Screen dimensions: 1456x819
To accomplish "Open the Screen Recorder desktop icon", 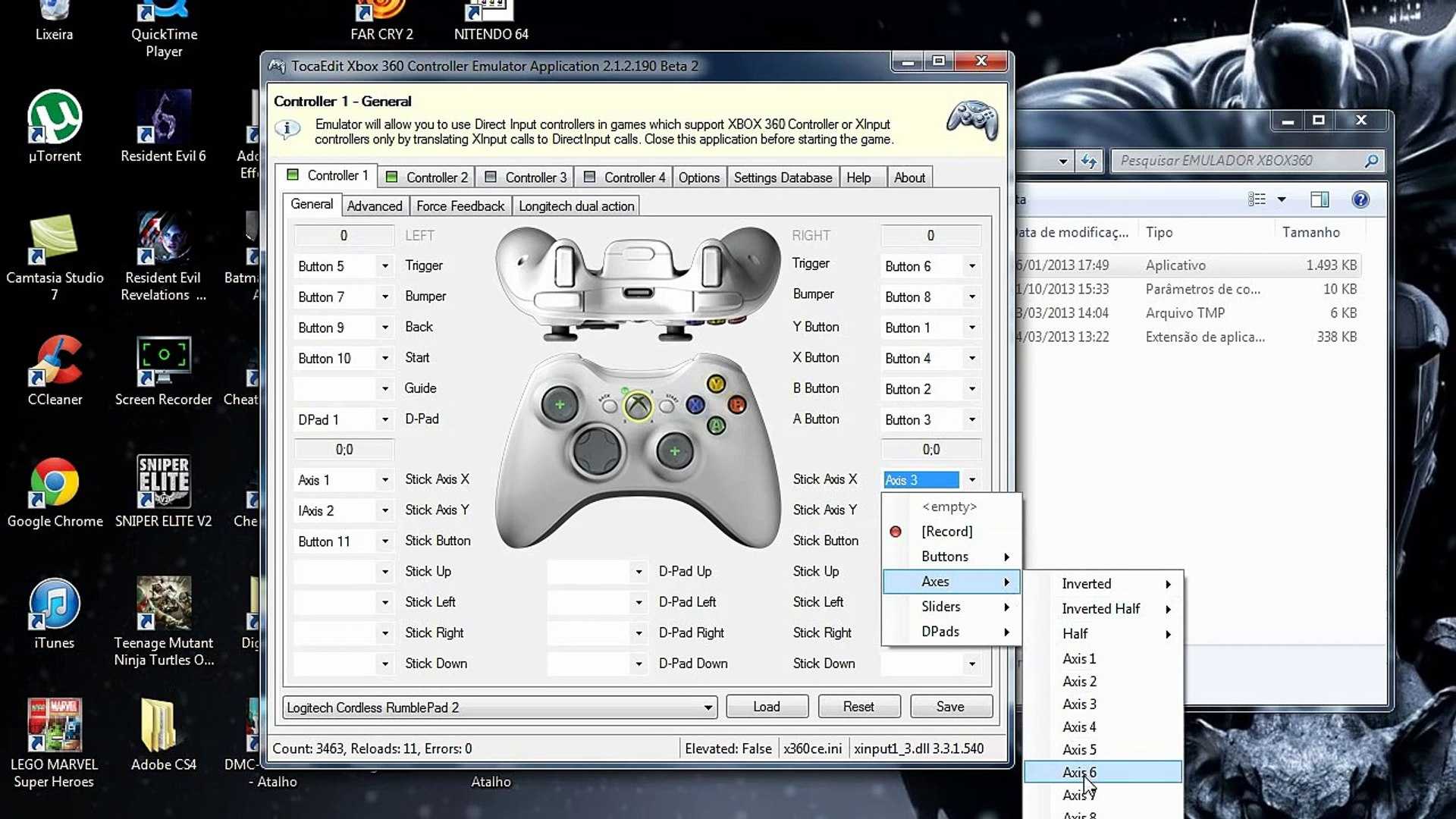I will 163,370.
